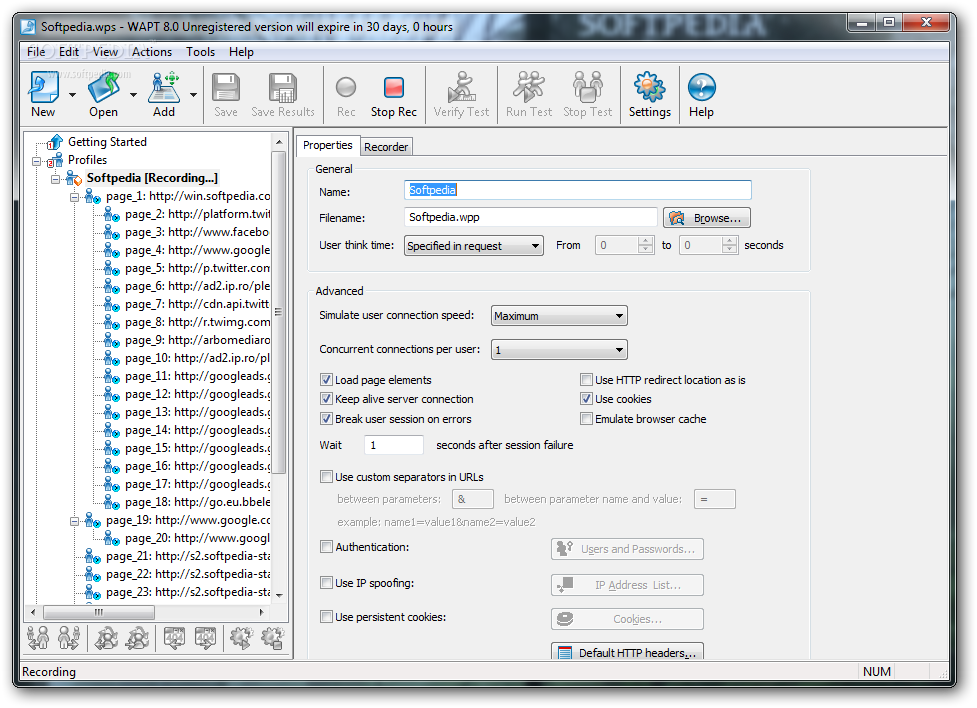Image resolution: width=977 pixels, height=708 pixels.
Task: Click the Softpedia recording profile icon
Action: point(74,178)
